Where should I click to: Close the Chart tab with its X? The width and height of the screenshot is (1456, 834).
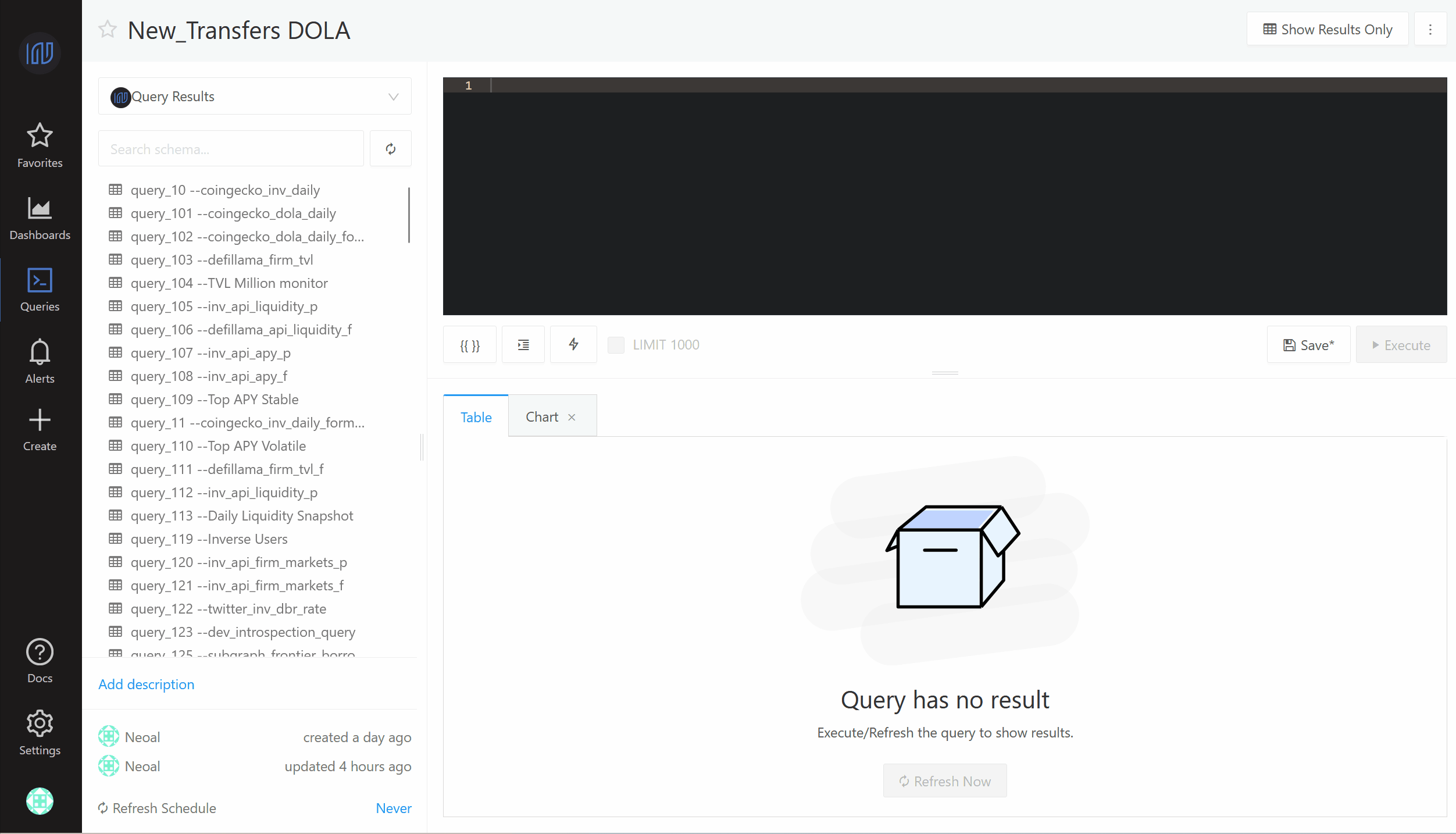572,418
